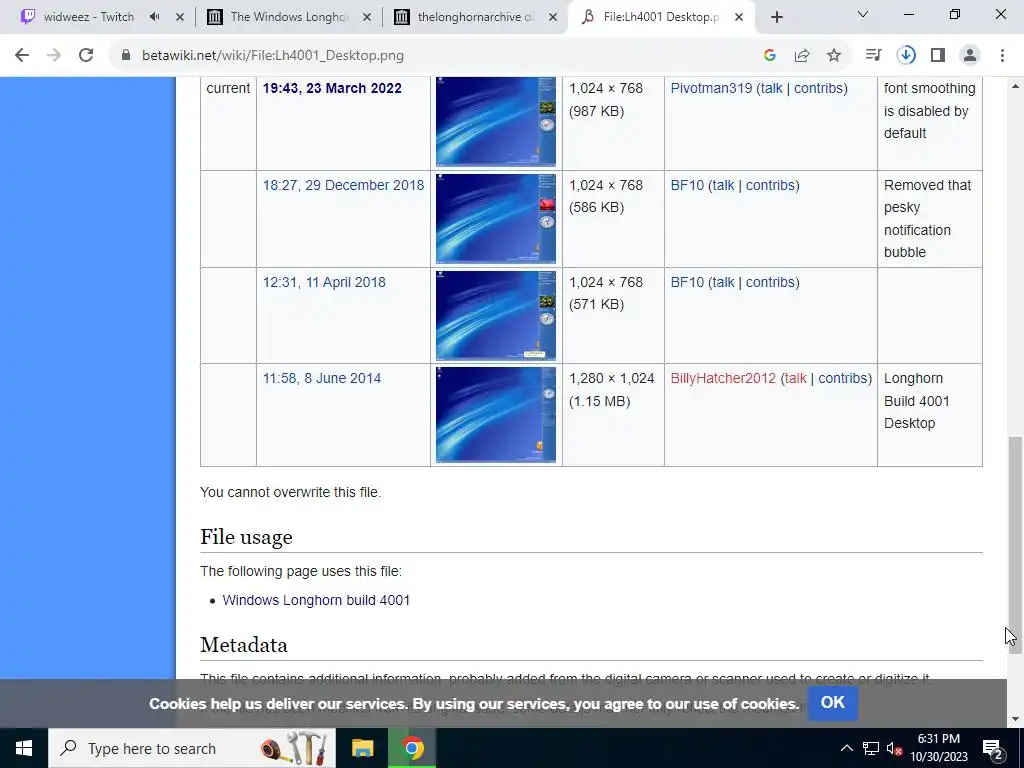This screenshot has height=768, width=1024.
Task: Open Windows Start menu
Action: click(24, 748)
